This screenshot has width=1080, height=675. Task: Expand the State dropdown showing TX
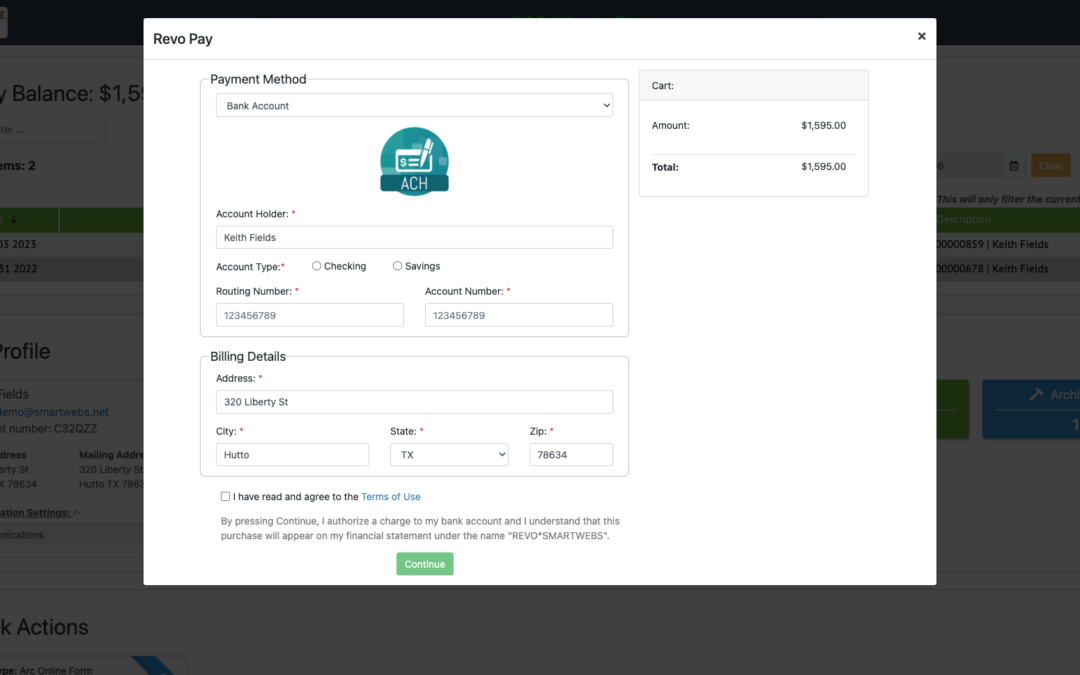[x=448, y=454]
